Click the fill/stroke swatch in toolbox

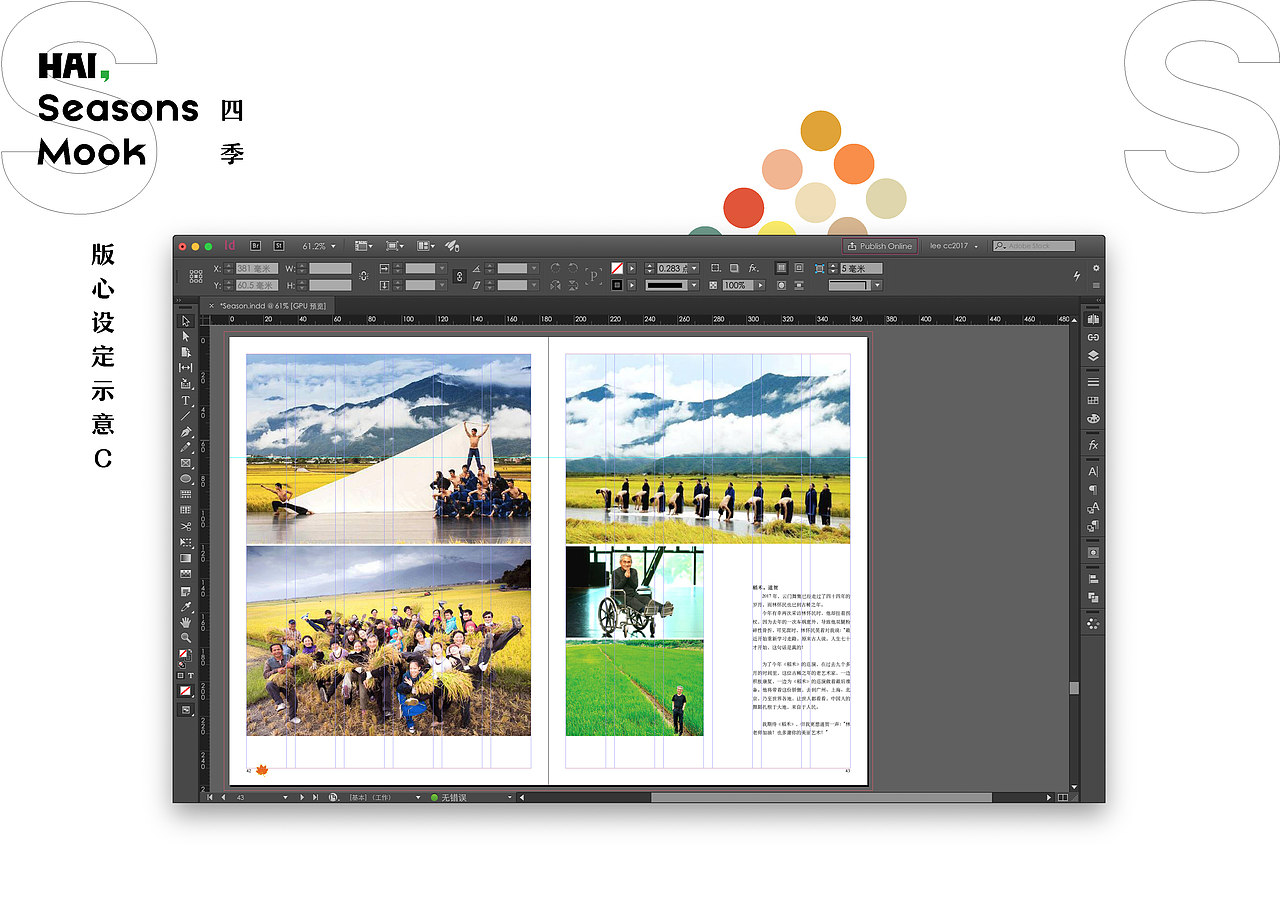click(x=185, y=656)
